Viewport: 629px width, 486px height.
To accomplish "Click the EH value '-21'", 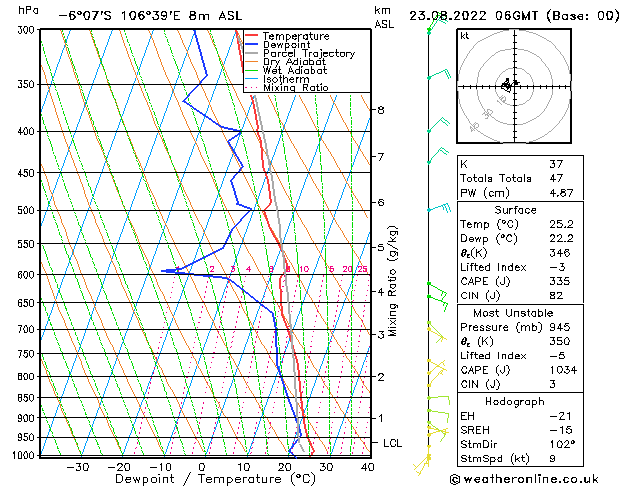I will coord(560,416).
